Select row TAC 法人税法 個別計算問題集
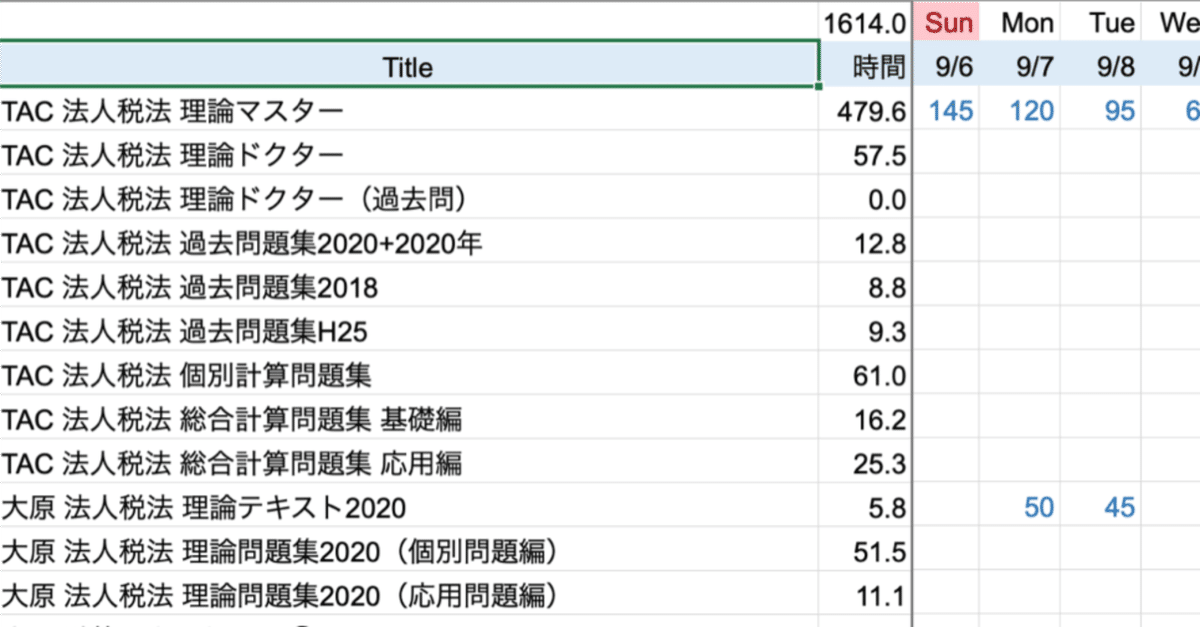The height and width of the screenshot is (627, 1200). click(x=408, y=375)
